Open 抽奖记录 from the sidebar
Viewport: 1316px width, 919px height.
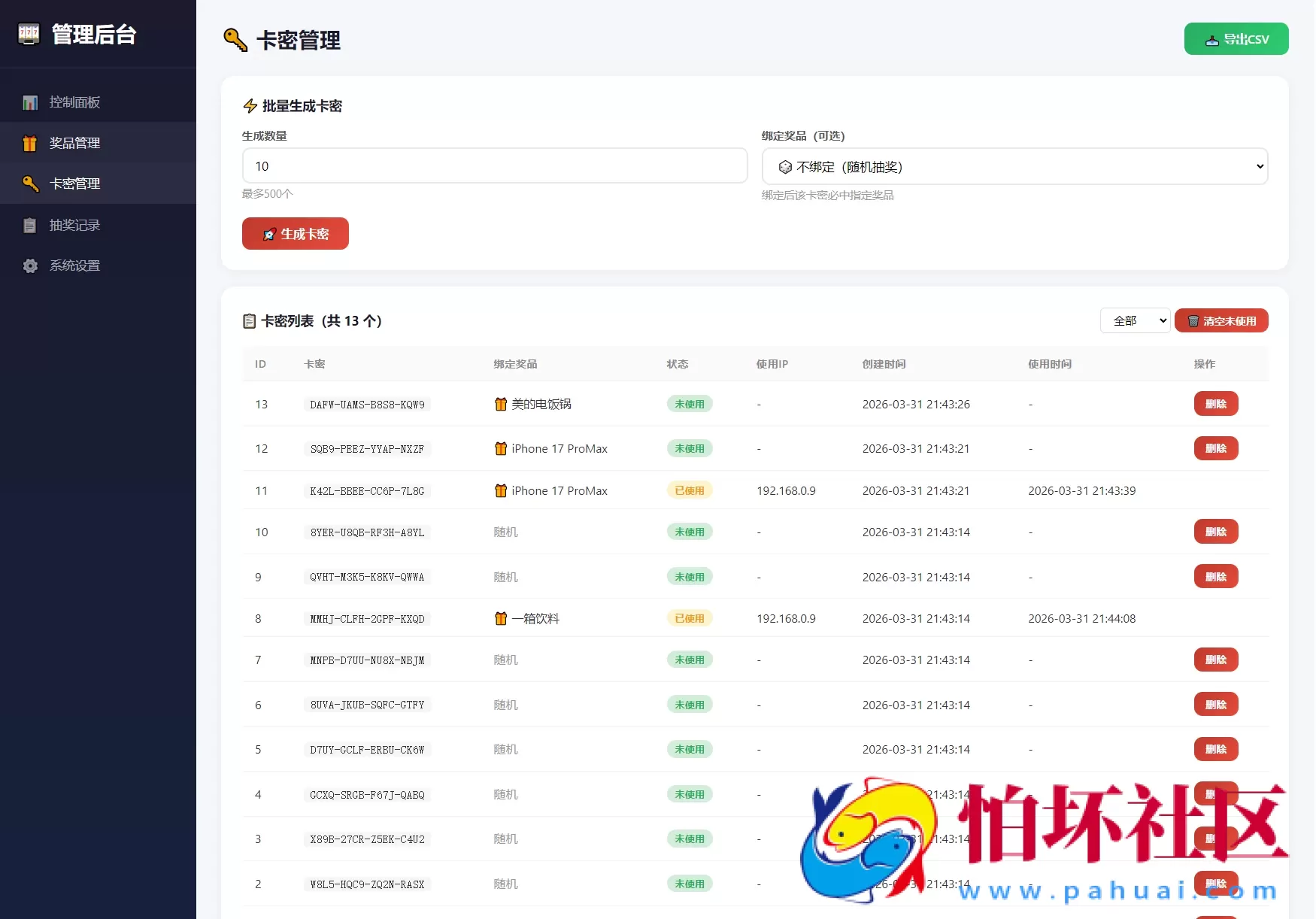pyautogui.click(x=74, y=224)
